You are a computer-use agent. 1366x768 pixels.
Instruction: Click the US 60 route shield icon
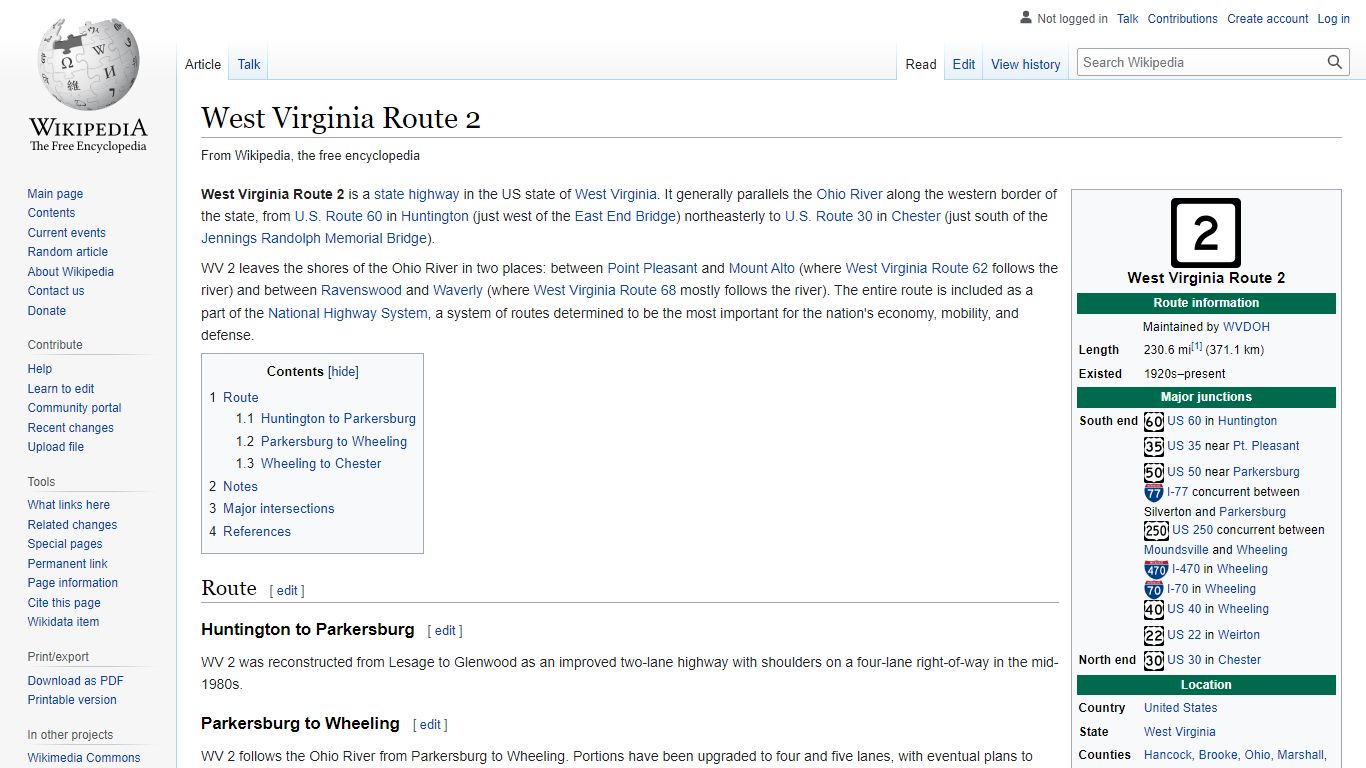coord(1154,421)
